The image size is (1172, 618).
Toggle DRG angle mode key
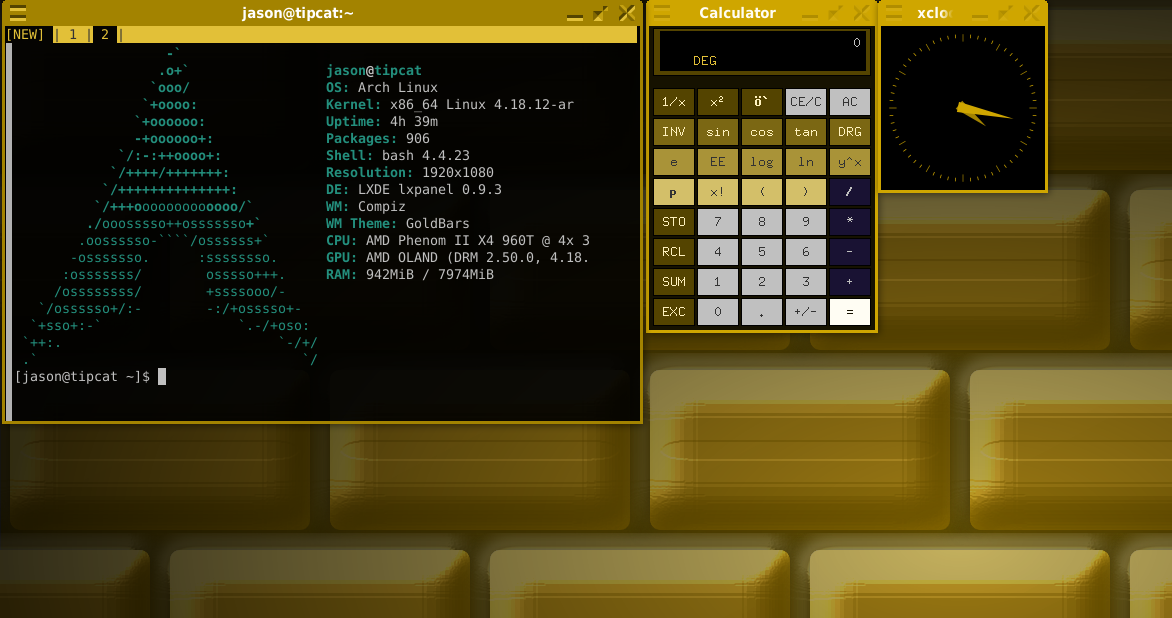pyautogui.click(x=850, y=132)
